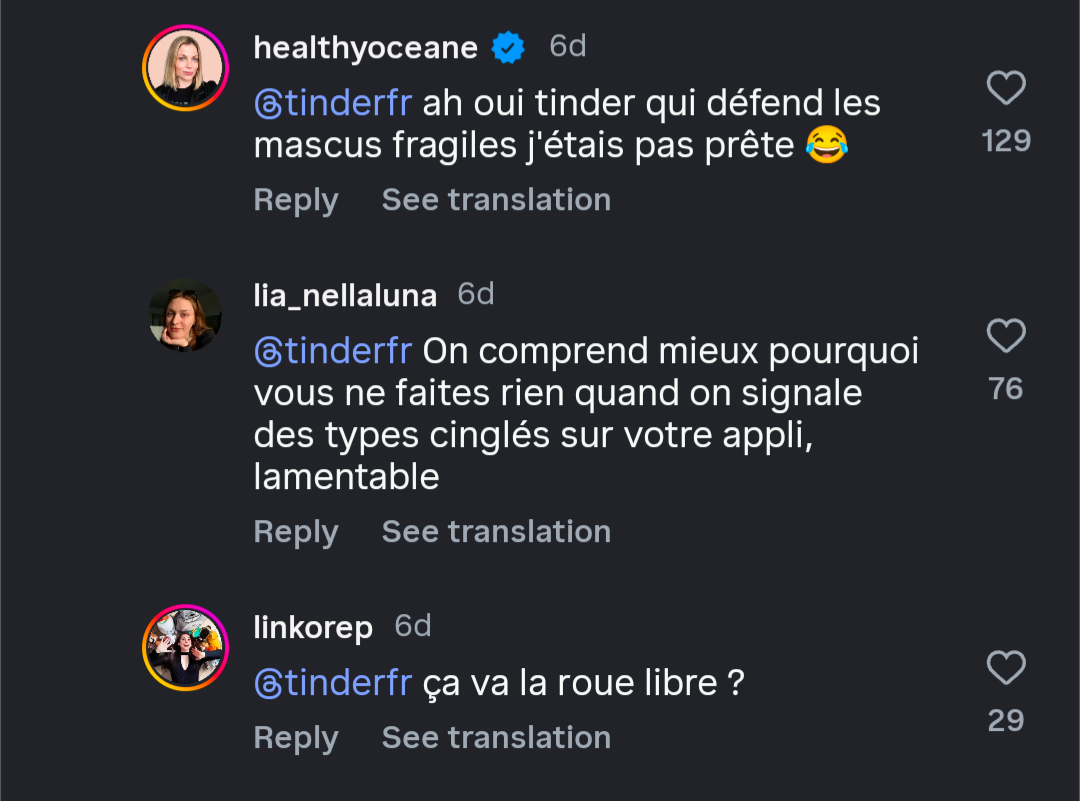Open the linkorep username link

pos(313,628)
